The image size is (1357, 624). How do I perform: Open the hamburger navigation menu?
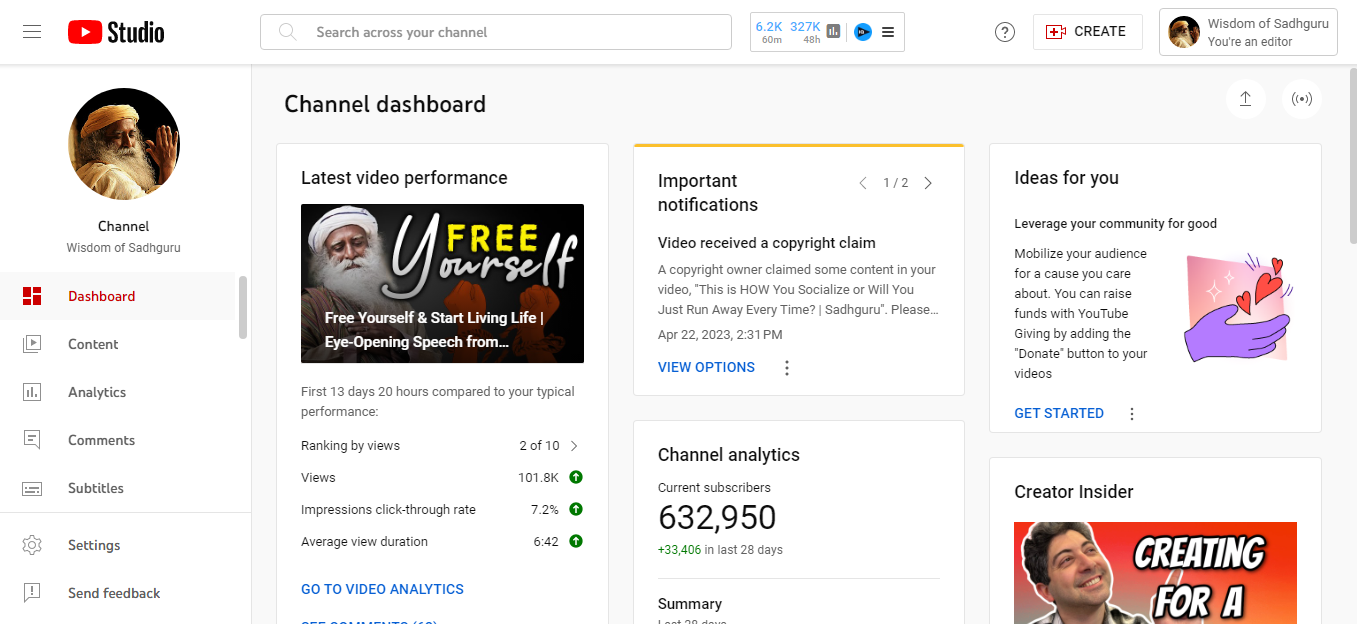point(32,32)
